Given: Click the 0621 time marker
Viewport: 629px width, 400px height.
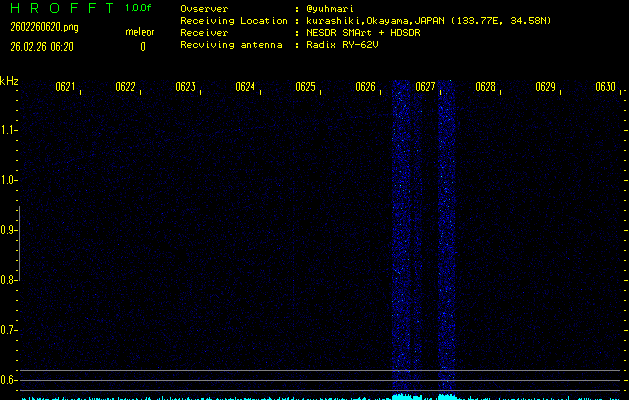Looking at the screenshot, I should pos(65,87).
